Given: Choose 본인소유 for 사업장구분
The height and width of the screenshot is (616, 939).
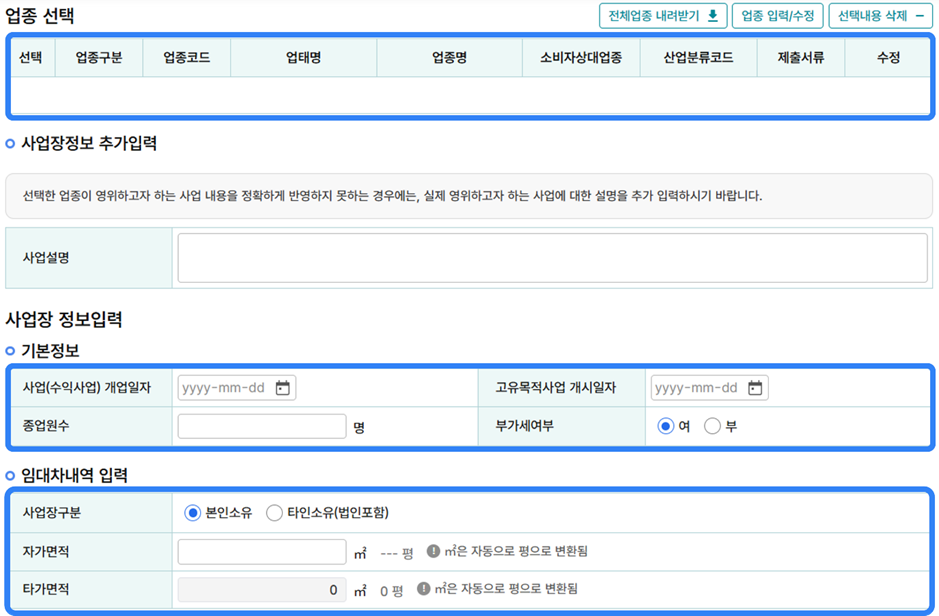Looking at the screenshot, I should pos(193,513).
